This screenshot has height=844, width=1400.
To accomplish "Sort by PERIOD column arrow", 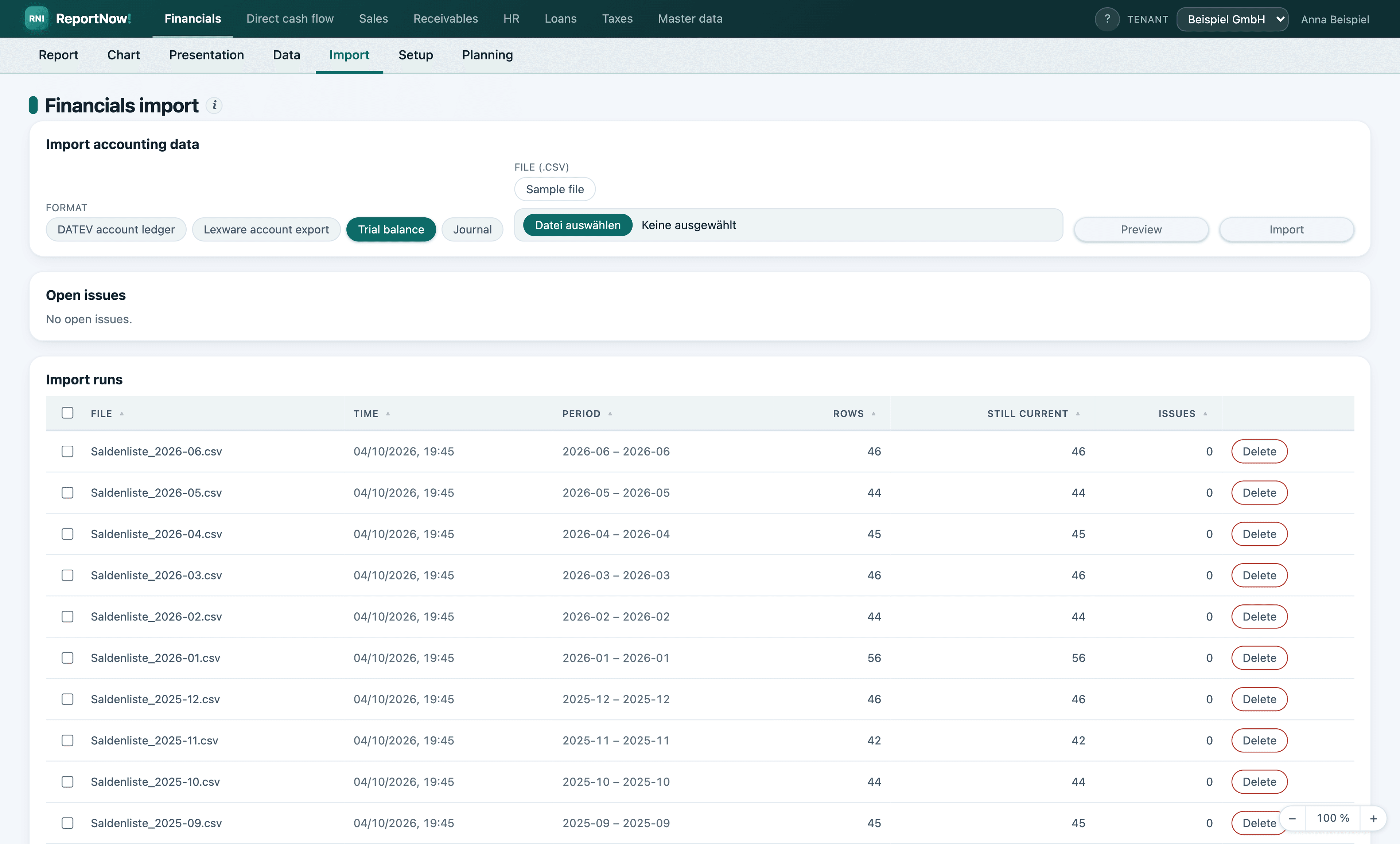I will (610, 414).
